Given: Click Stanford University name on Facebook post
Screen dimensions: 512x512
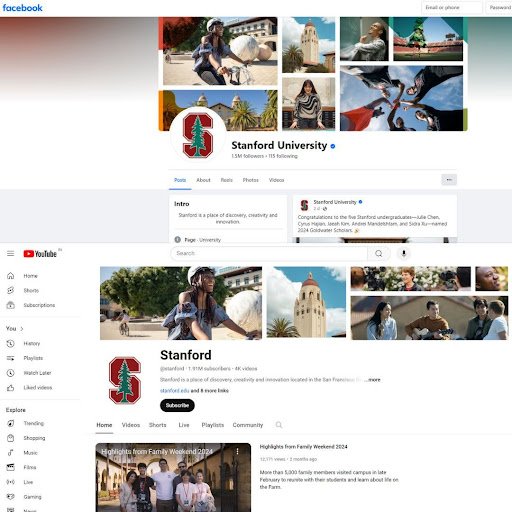Looking at the screenshot, I should pos(335,202).
